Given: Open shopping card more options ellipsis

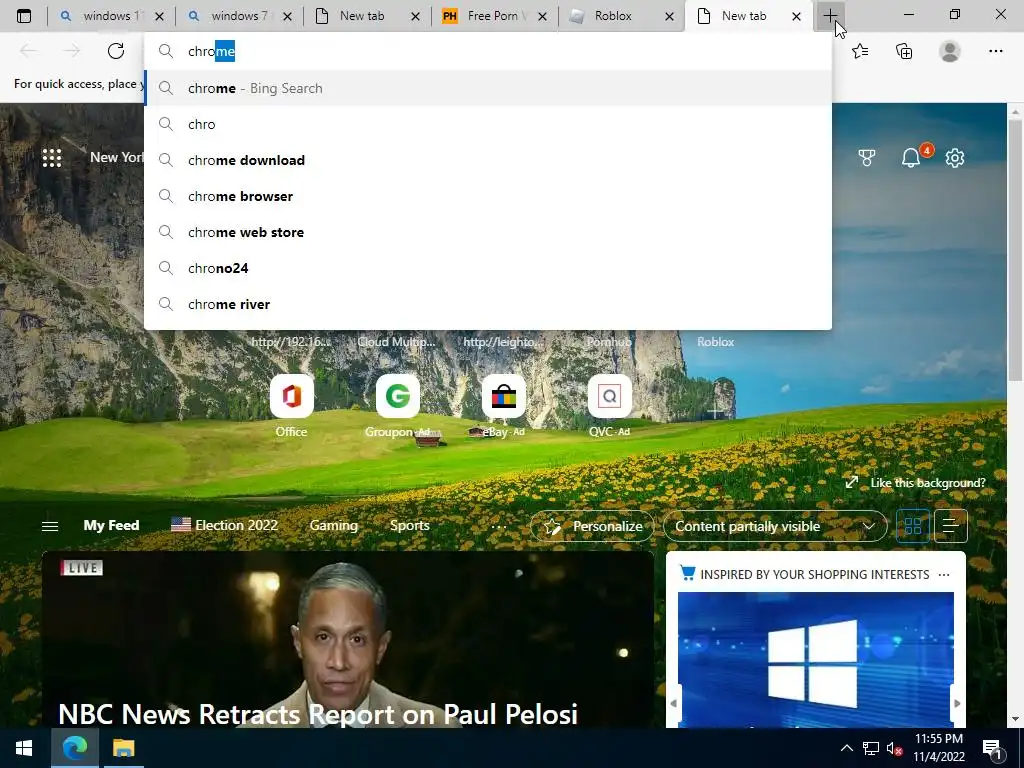Looking at the screenshot, I should pos(944,575).
